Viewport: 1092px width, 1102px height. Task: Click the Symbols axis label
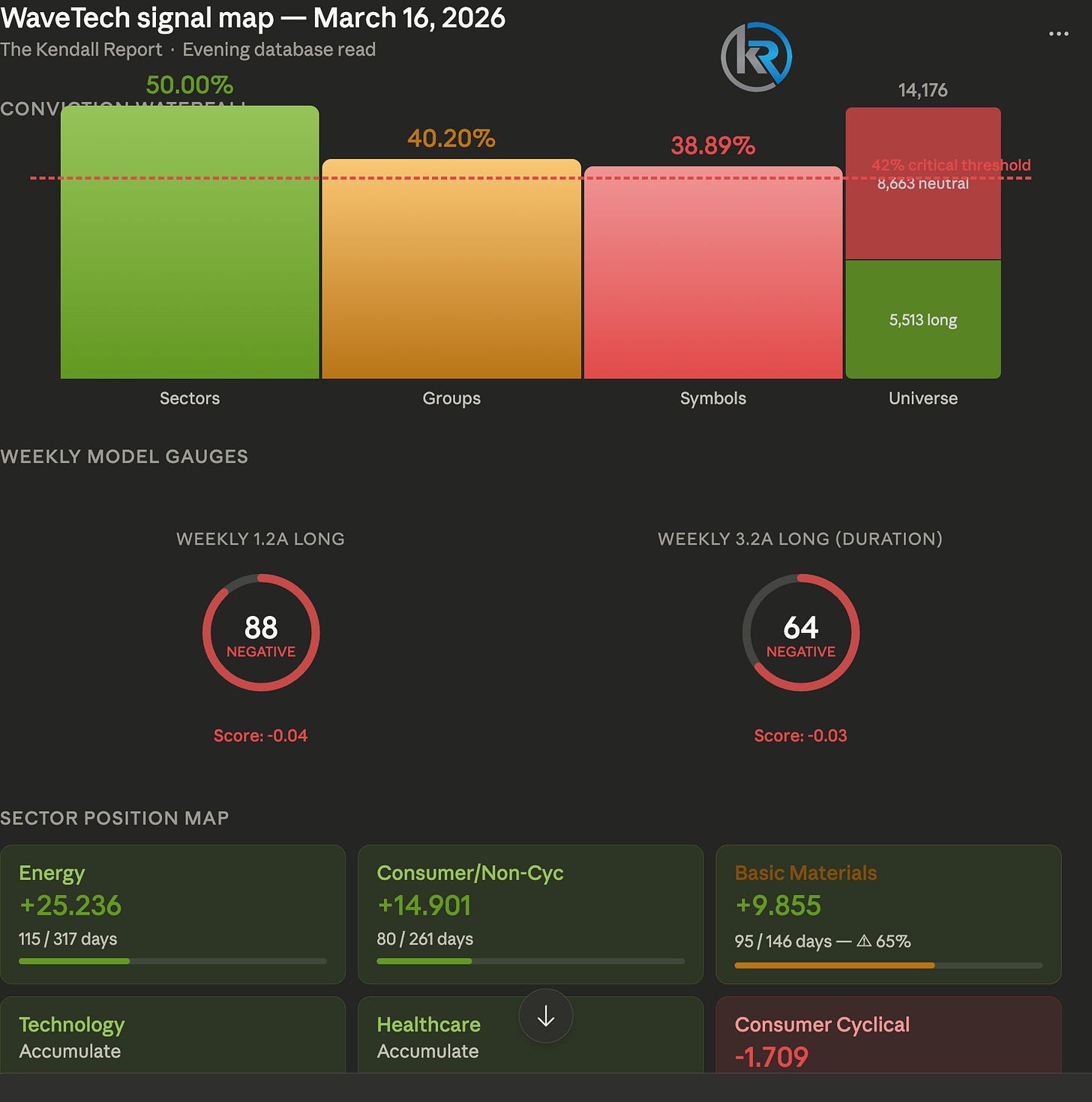[x=713, y=398]
